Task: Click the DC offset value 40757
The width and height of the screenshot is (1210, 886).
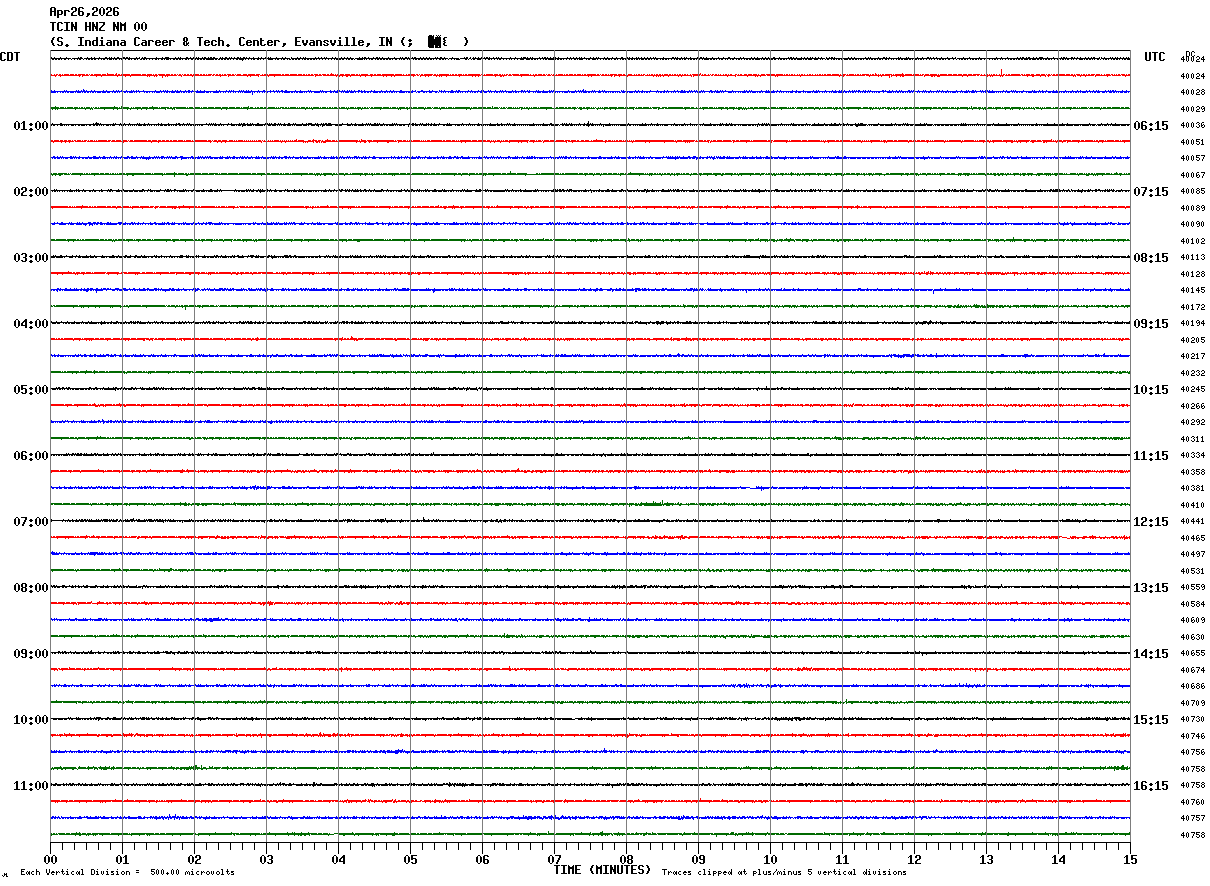Action: (x=1192, y=819)
